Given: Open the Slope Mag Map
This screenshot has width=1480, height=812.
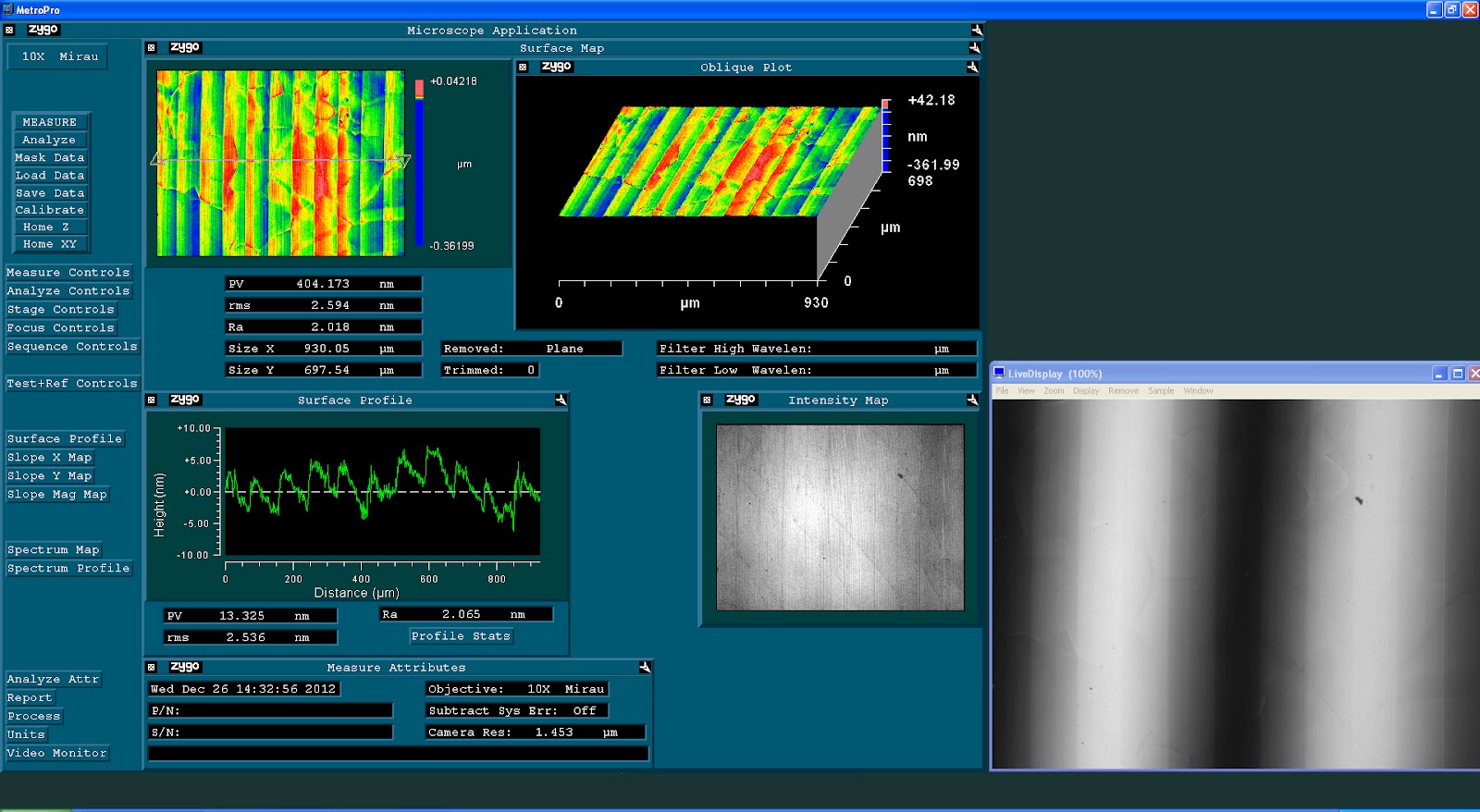Looking at the screenshot, I should (x=57, y=495).
